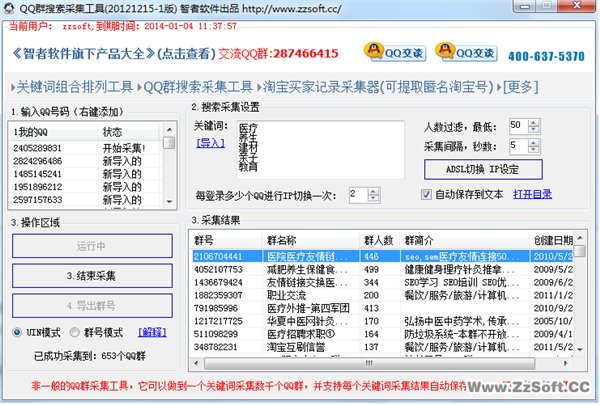The height and width of the screenshot is (405, 600).
Task: Click the [更多] link
Action: [x=521, y=87]
